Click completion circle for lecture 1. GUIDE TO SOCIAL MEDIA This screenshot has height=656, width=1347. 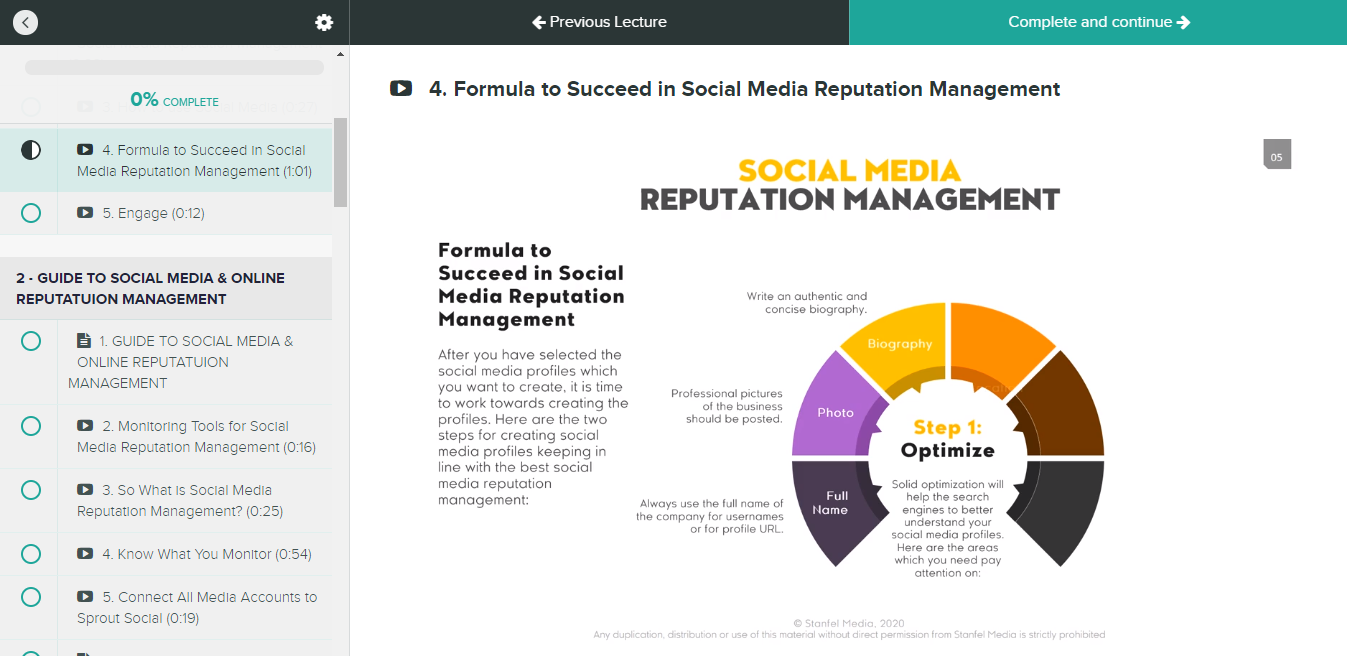point(31,341)
